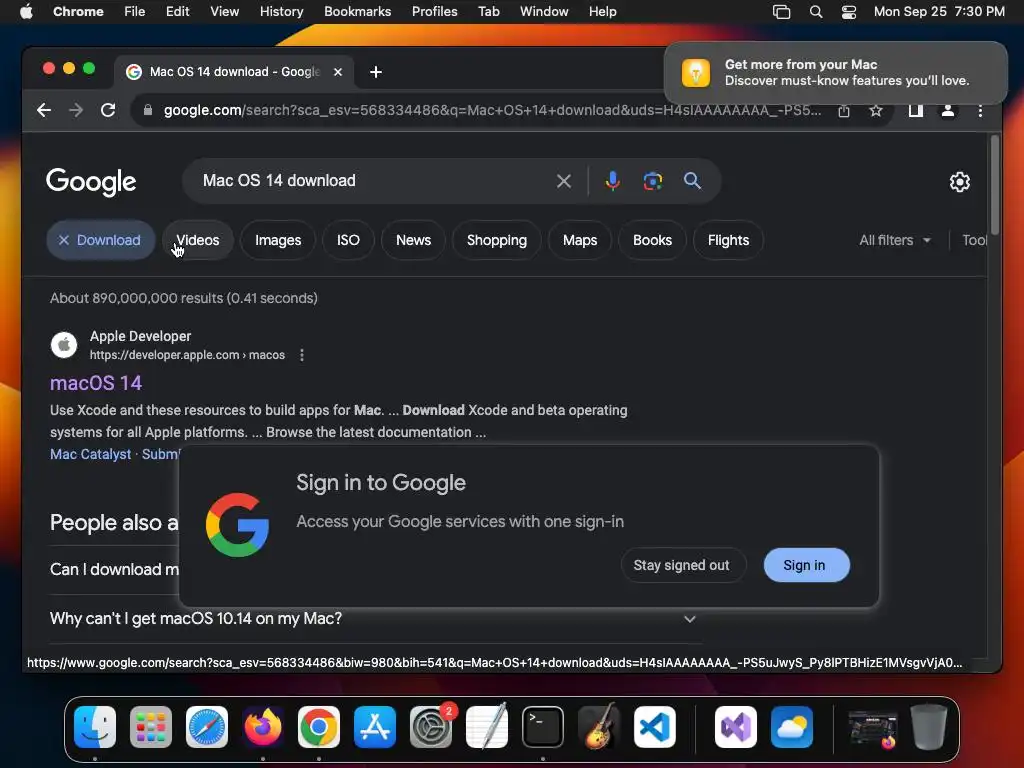Expand 'Why can't I get macOS 10.14' question
This screenshot has height=768, width=1024.
point(376,618)
